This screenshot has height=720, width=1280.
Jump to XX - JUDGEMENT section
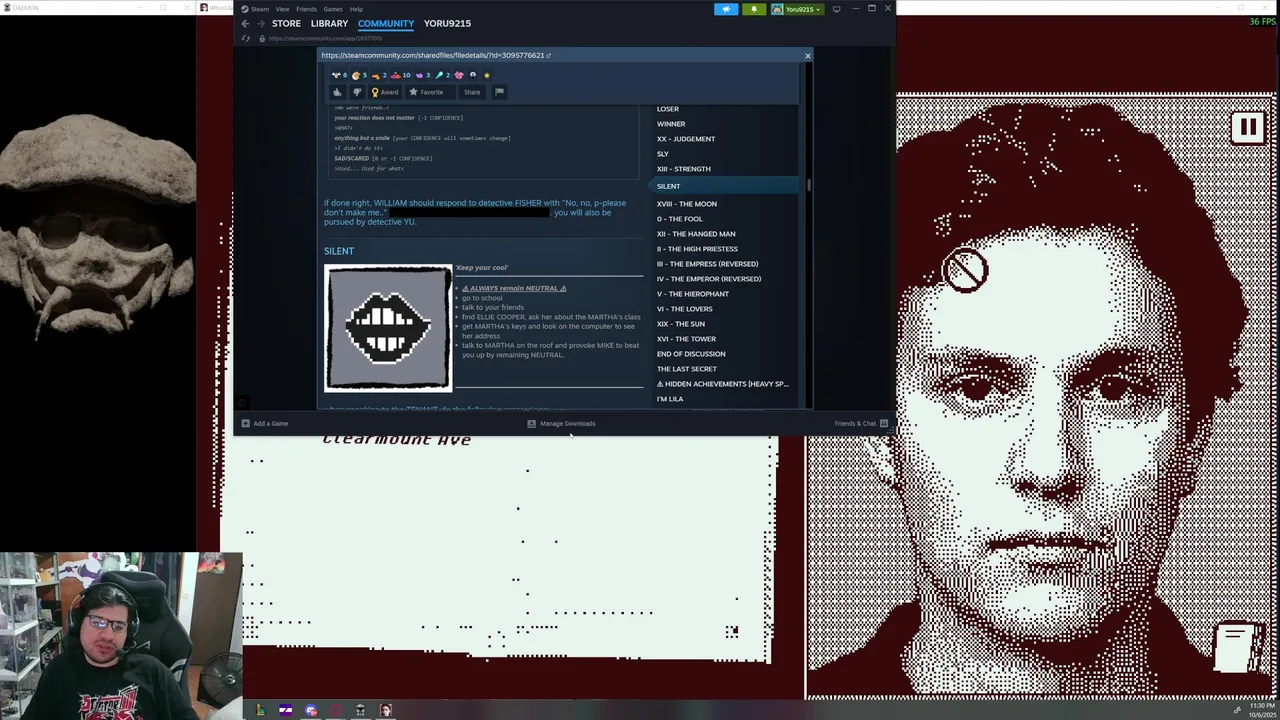[x=686, y=139]
